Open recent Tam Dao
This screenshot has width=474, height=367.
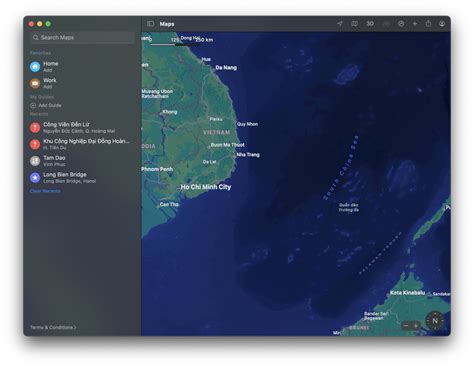[82, 161]
